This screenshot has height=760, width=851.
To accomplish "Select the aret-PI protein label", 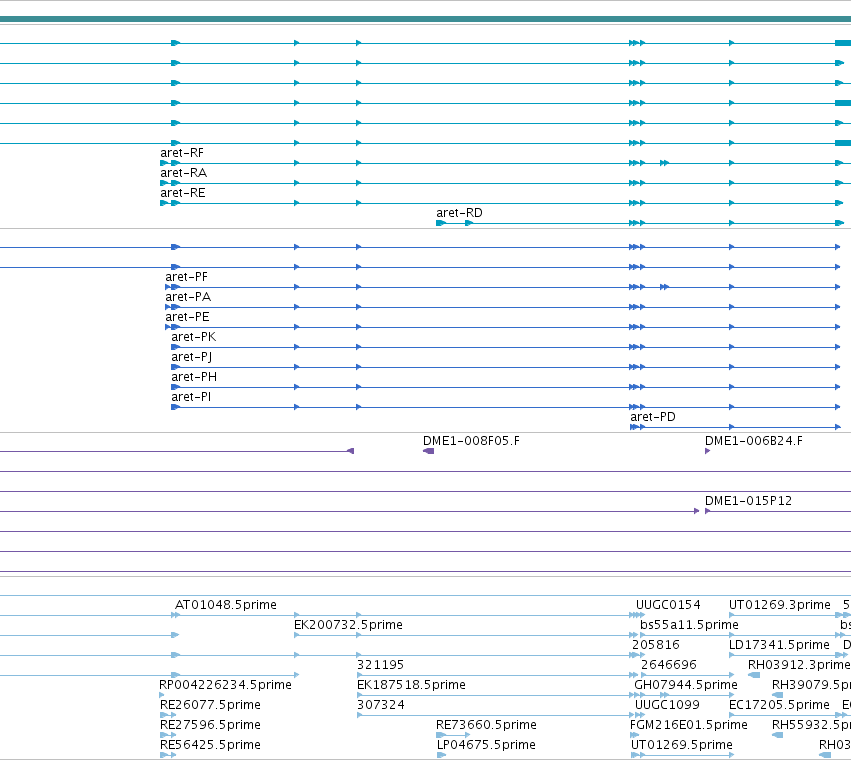I will pos(191,397).
